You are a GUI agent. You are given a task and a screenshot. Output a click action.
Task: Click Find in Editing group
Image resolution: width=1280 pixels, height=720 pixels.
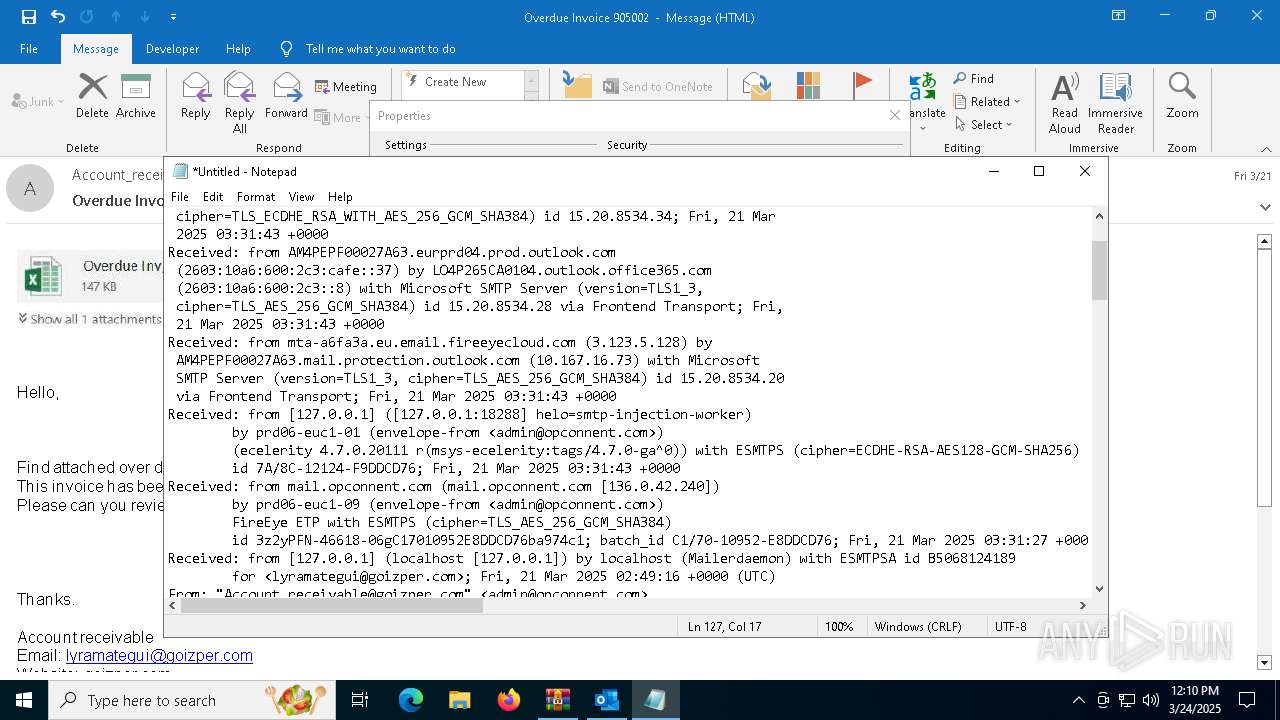tap(973, 79)
